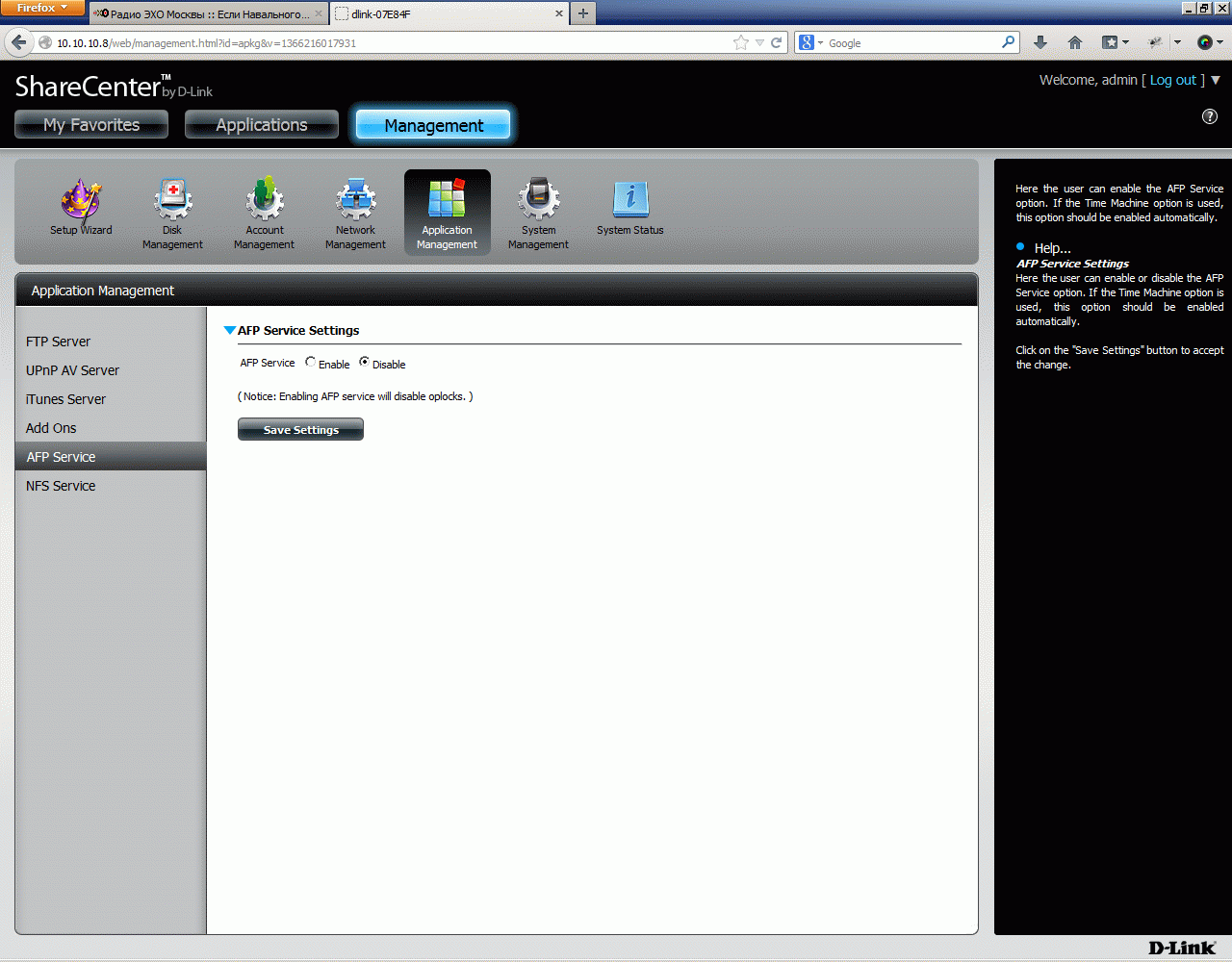Switch to the My Favorites tab
Screen dimensions: 1232x962
pyautogui.click(x=91, y=124)
